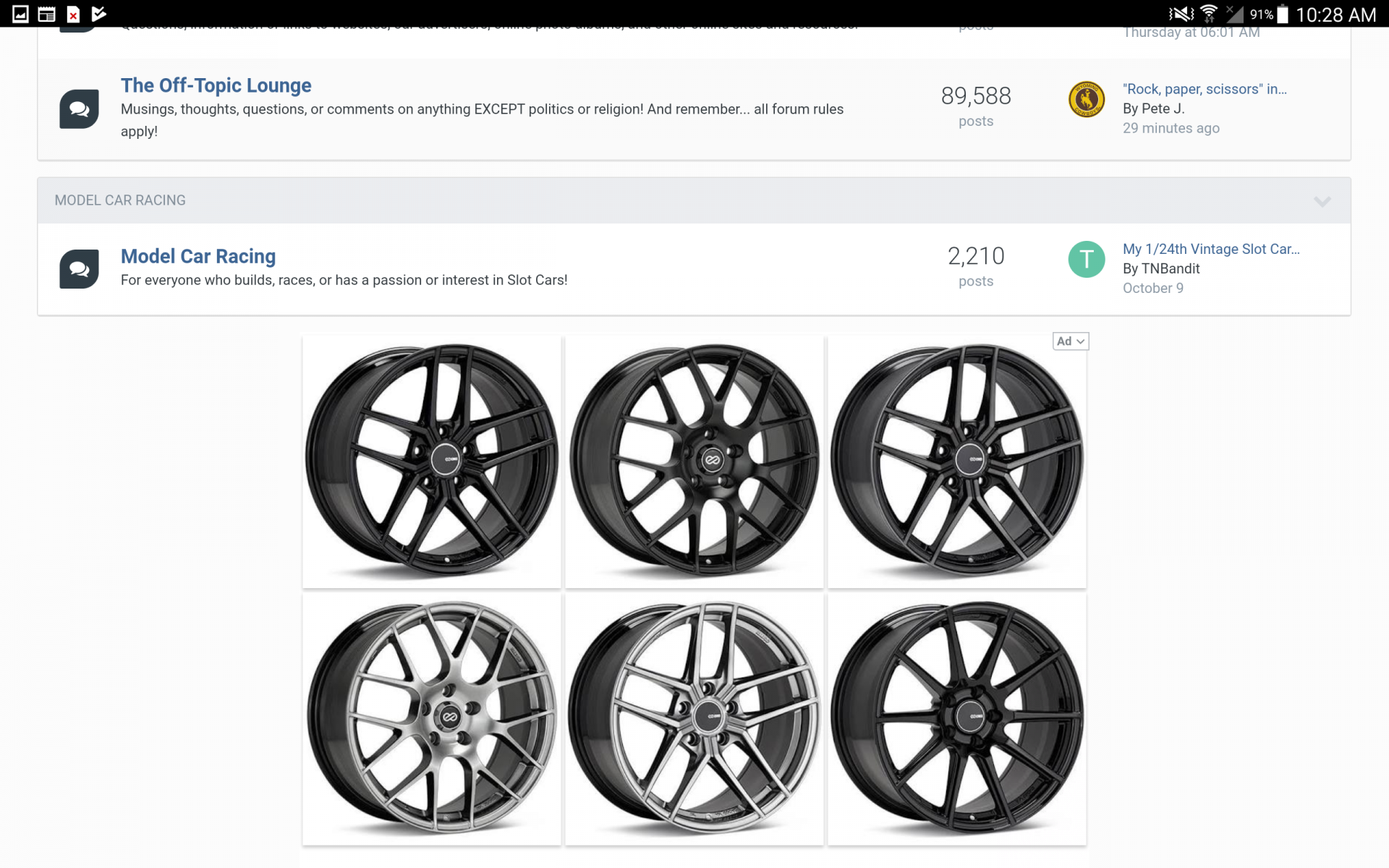Open the failed download notification icon
Image resolution: width=1389 pixels, height=868 pixels.
(x=73, y=14)
